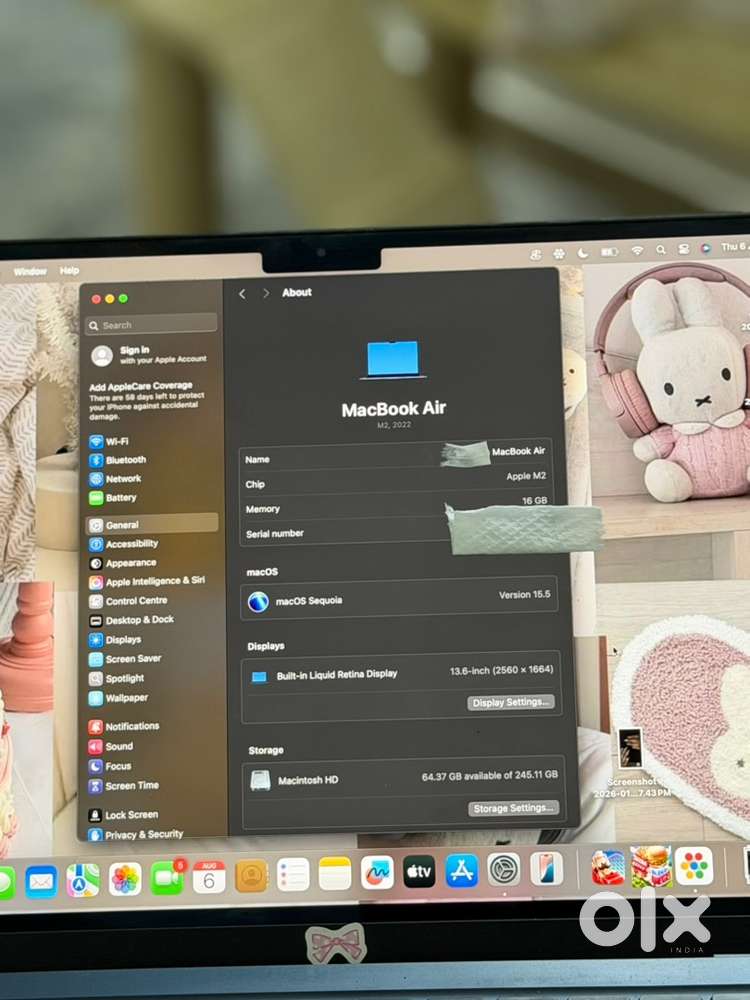Open the Help menu
750x1000 pixels.
[x=69, y=271]
